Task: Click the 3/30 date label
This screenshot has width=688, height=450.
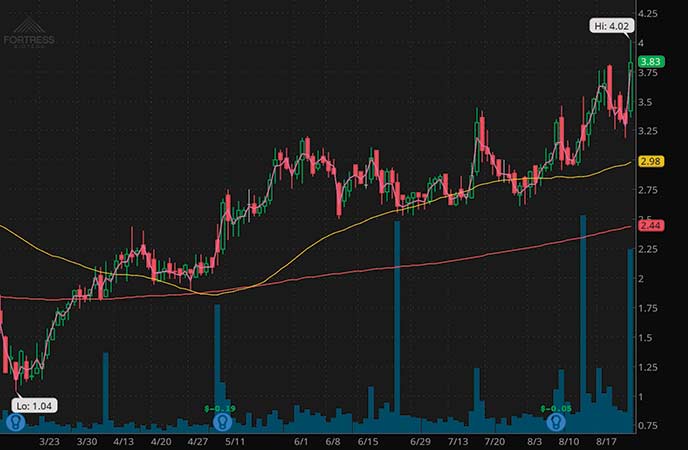Action: pos(87,441)
